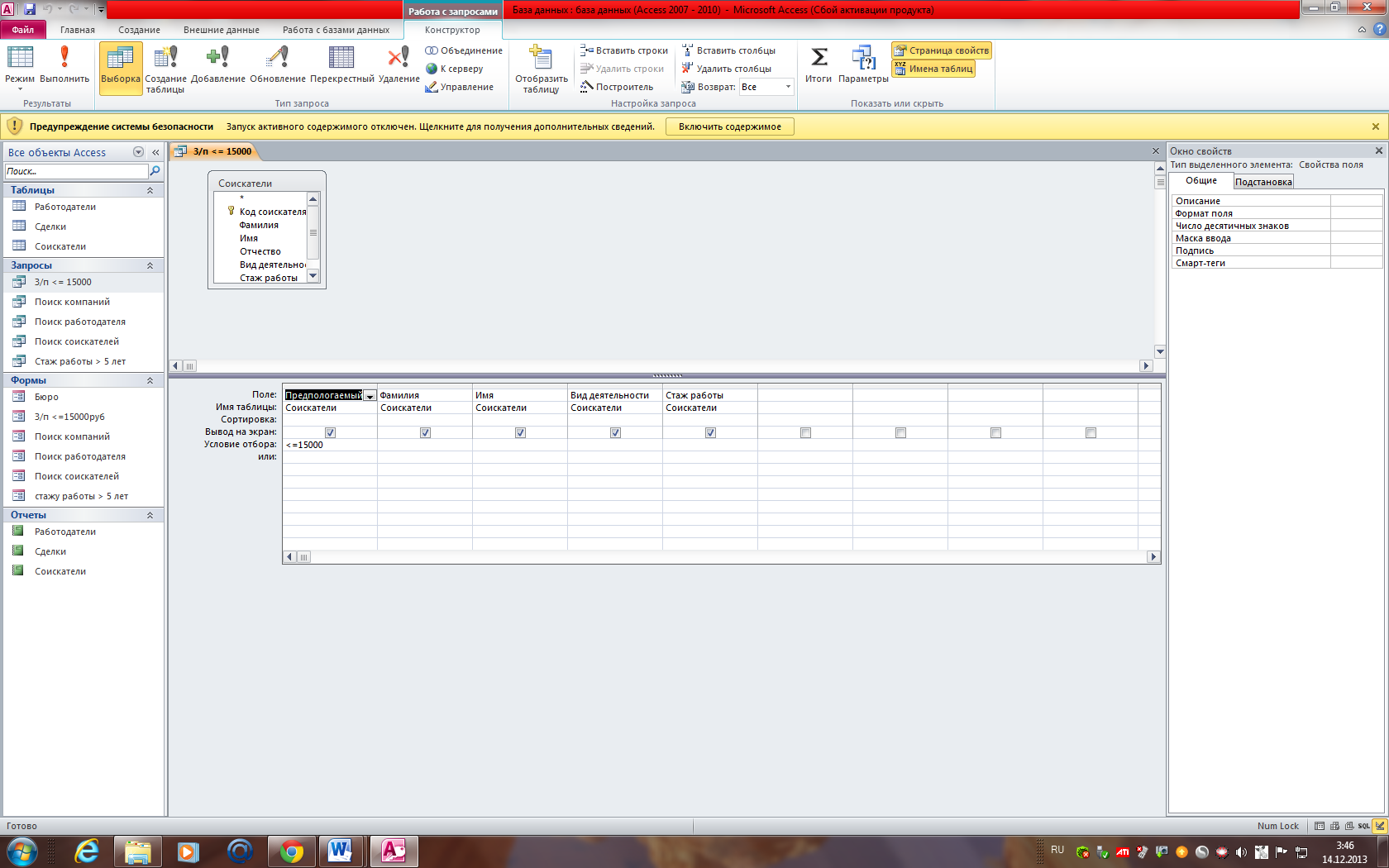Open Microsoft Word from taskbar
1389x868 pixels.
click(340, 851)
